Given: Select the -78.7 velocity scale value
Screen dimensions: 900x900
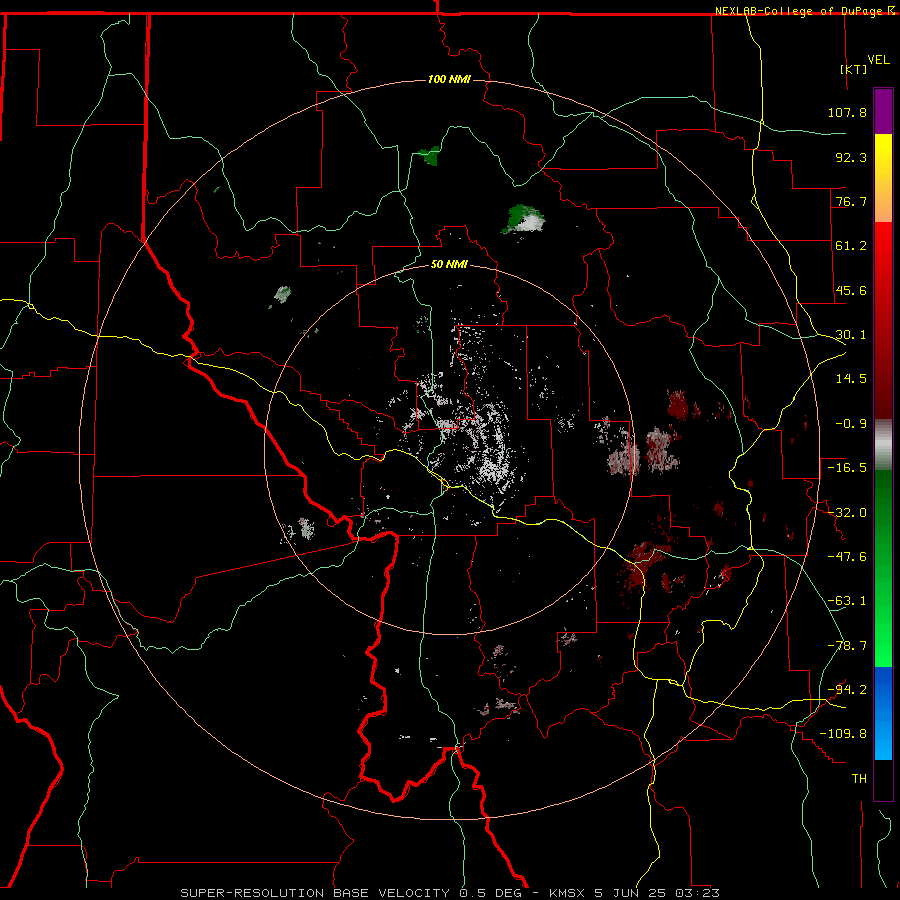Looking at the screenshot, I should 847,646.
